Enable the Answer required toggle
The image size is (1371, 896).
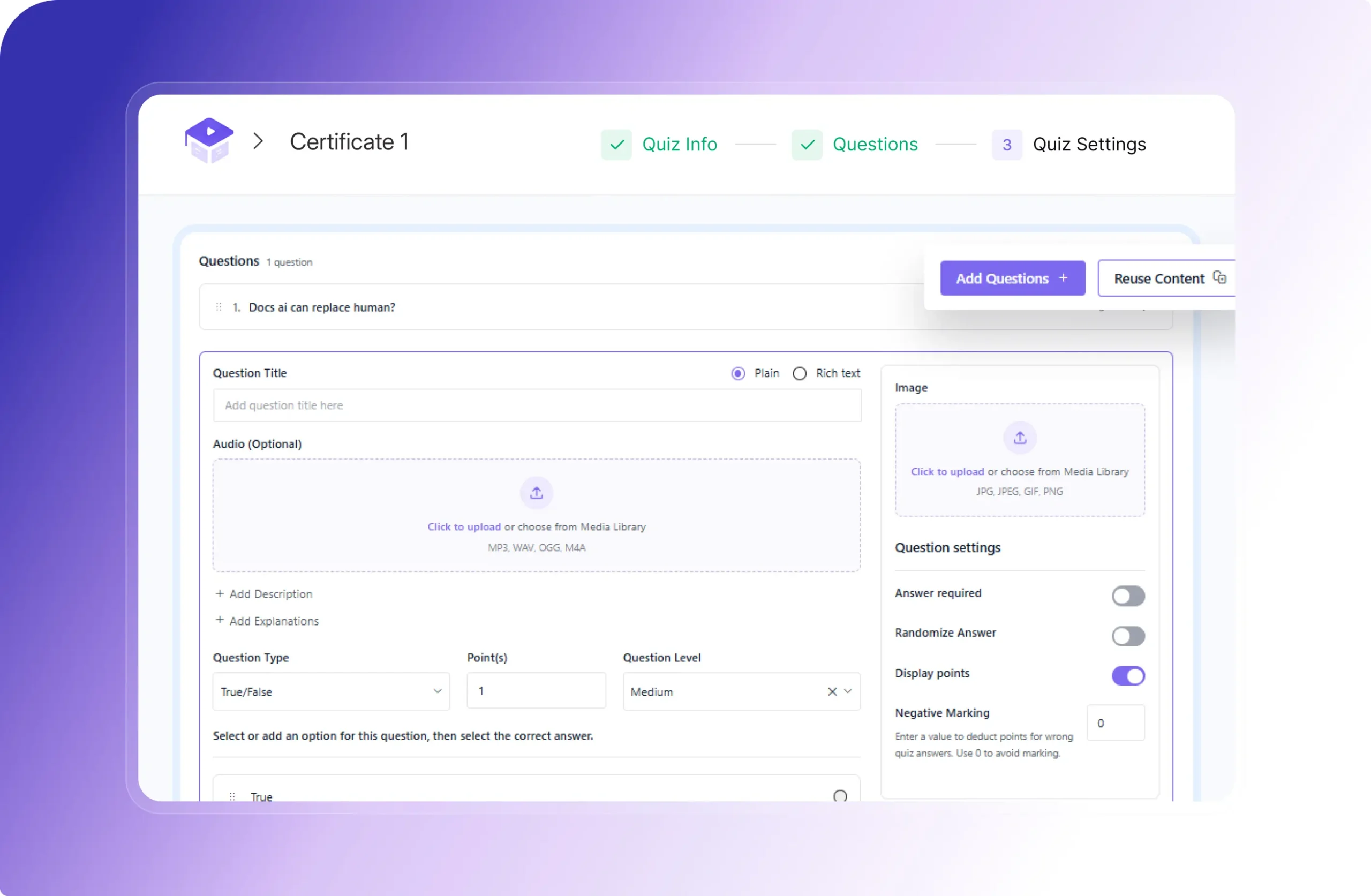[x=1128, y=596]
